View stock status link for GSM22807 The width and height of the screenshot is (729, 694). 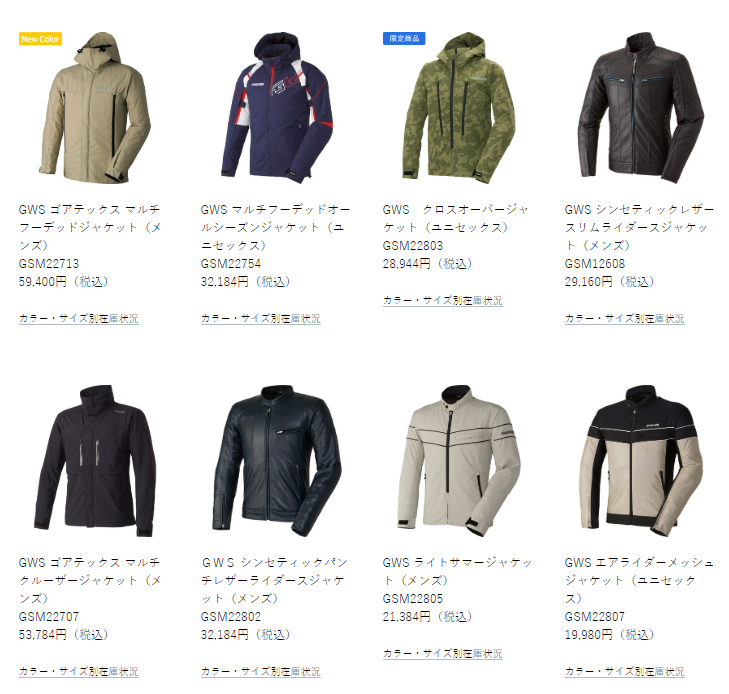click(625, 671)
